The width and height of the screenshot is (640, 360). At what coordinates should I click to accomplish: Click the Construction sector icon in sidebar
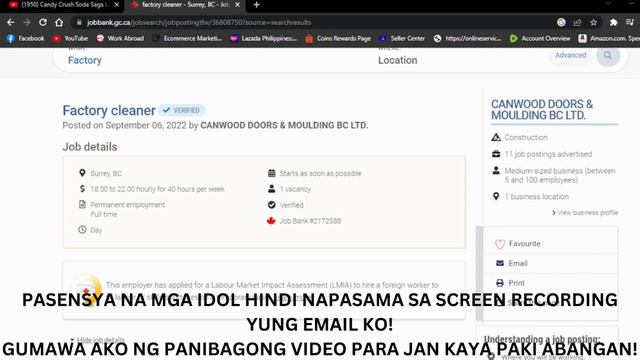(496, 137)
